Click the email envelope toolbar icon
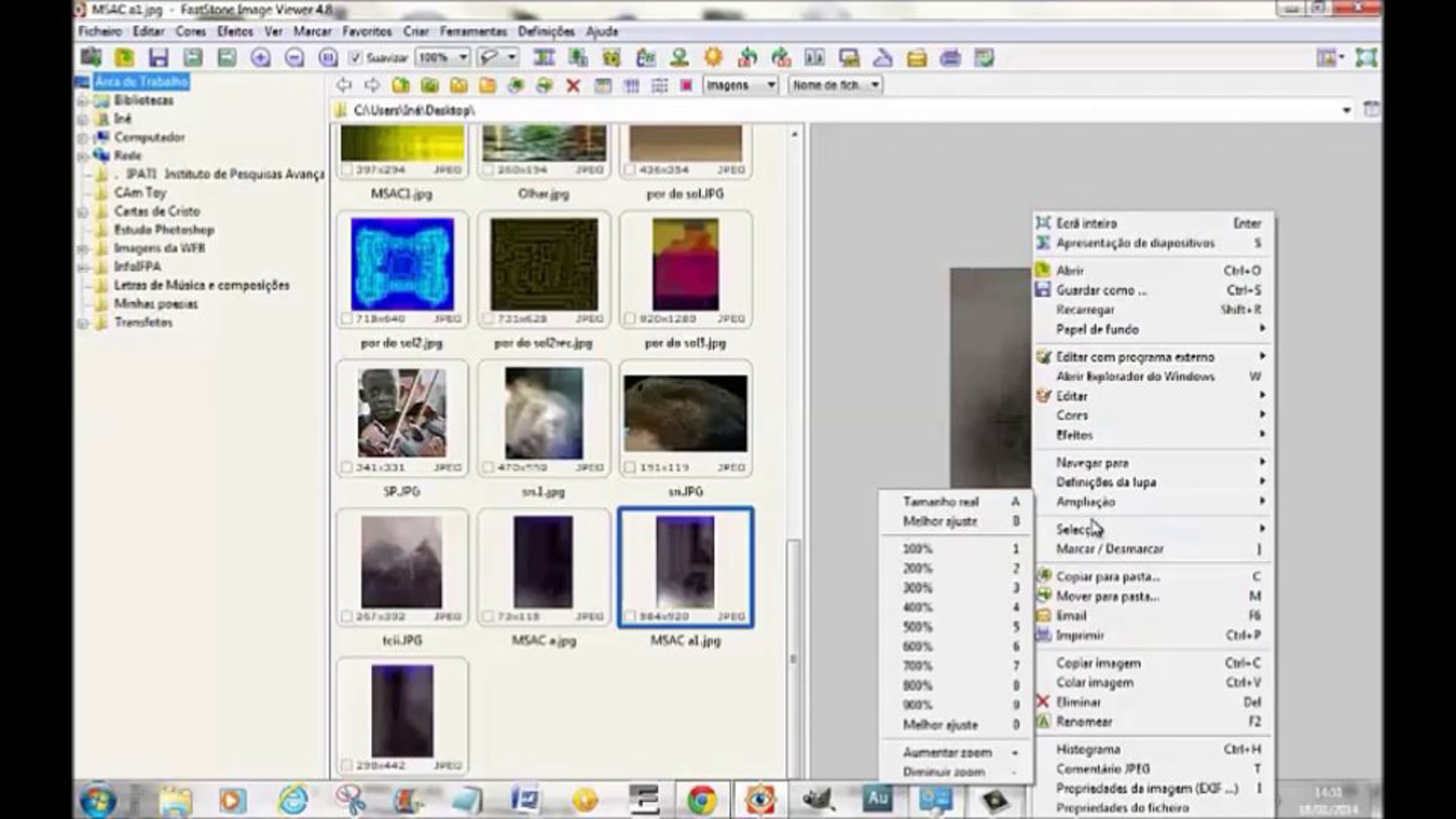This screenshot has width=1456, height=819. click(x=917, y=58)
